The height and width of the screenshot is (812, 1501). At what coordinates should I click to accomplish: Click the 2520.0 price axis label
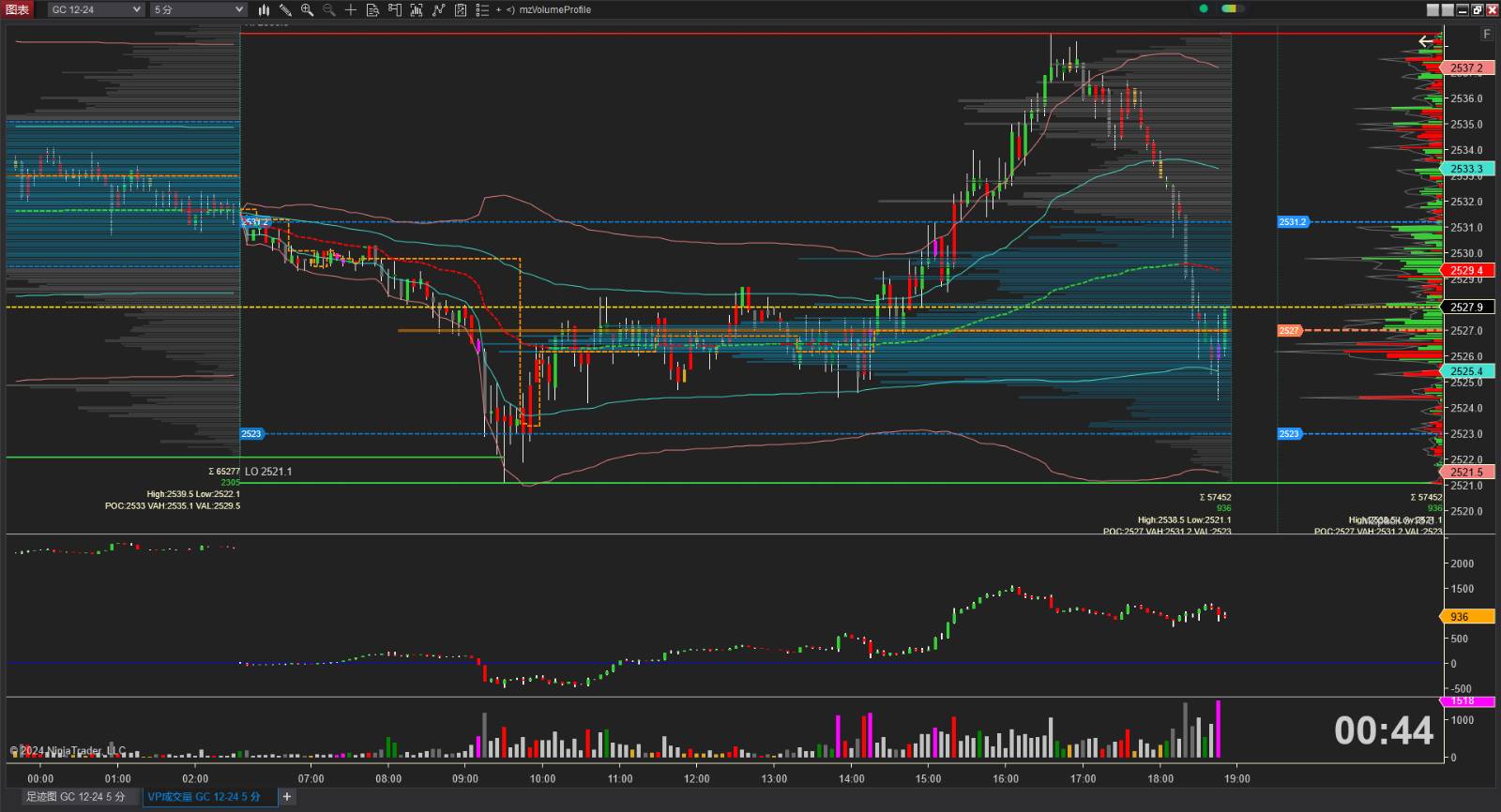point(1466,512)
